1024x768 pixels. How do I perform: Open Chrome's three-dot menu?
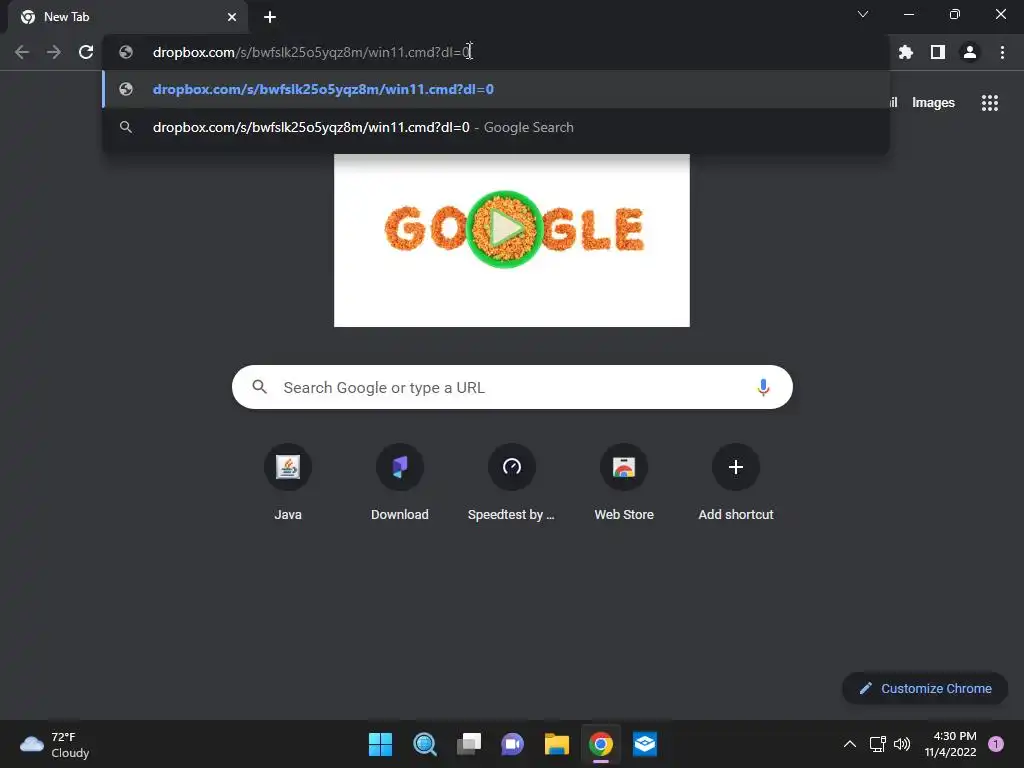(x=1002, y=52)
